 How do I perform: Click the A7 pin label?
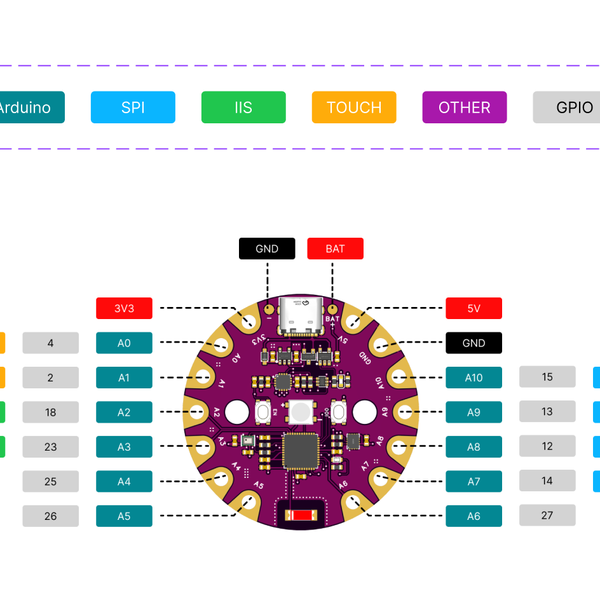pyautogui.click(x=474, y=481)
